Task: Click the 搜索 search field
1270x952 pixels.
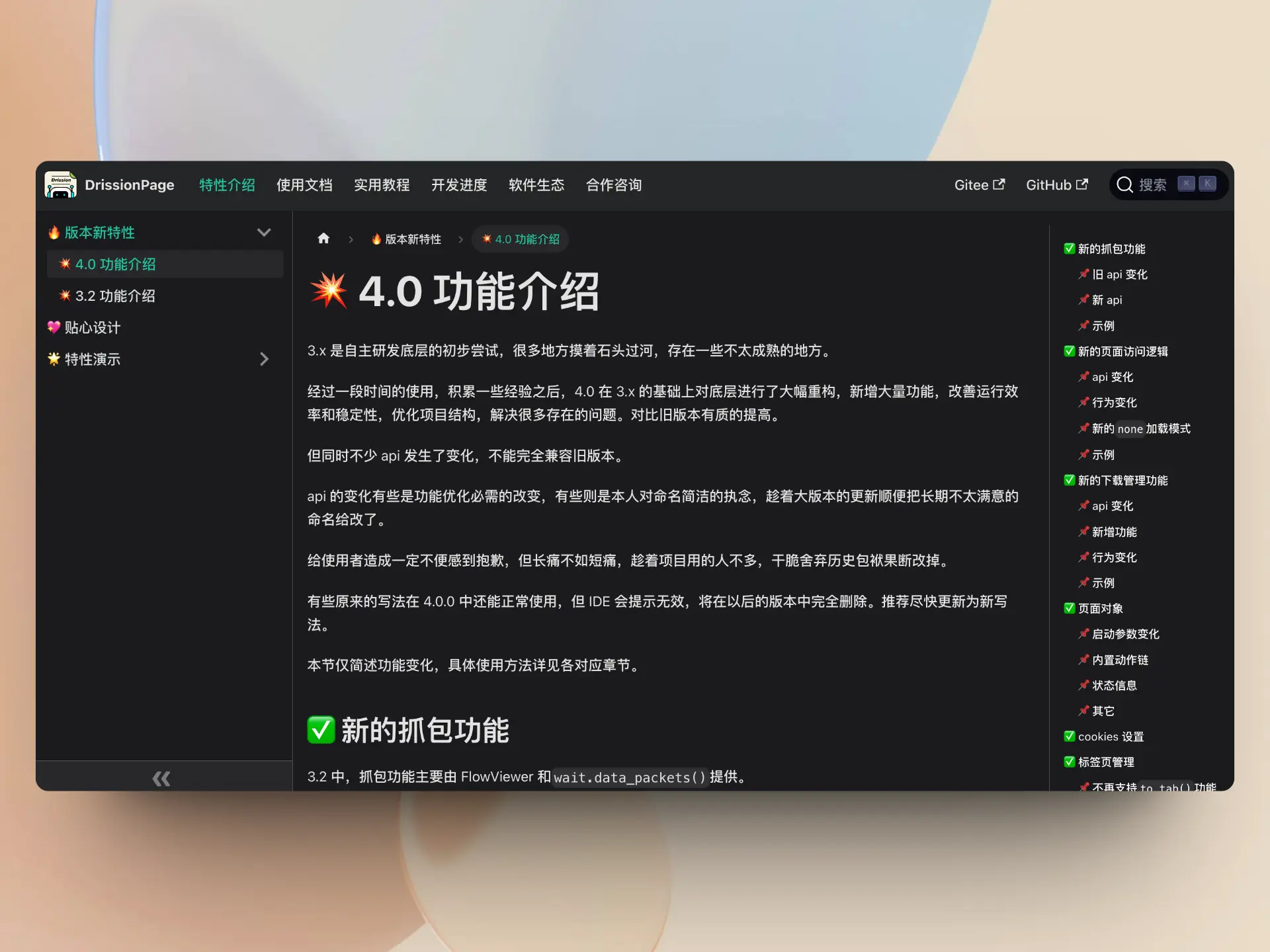Action: (x=1153, y=185)
